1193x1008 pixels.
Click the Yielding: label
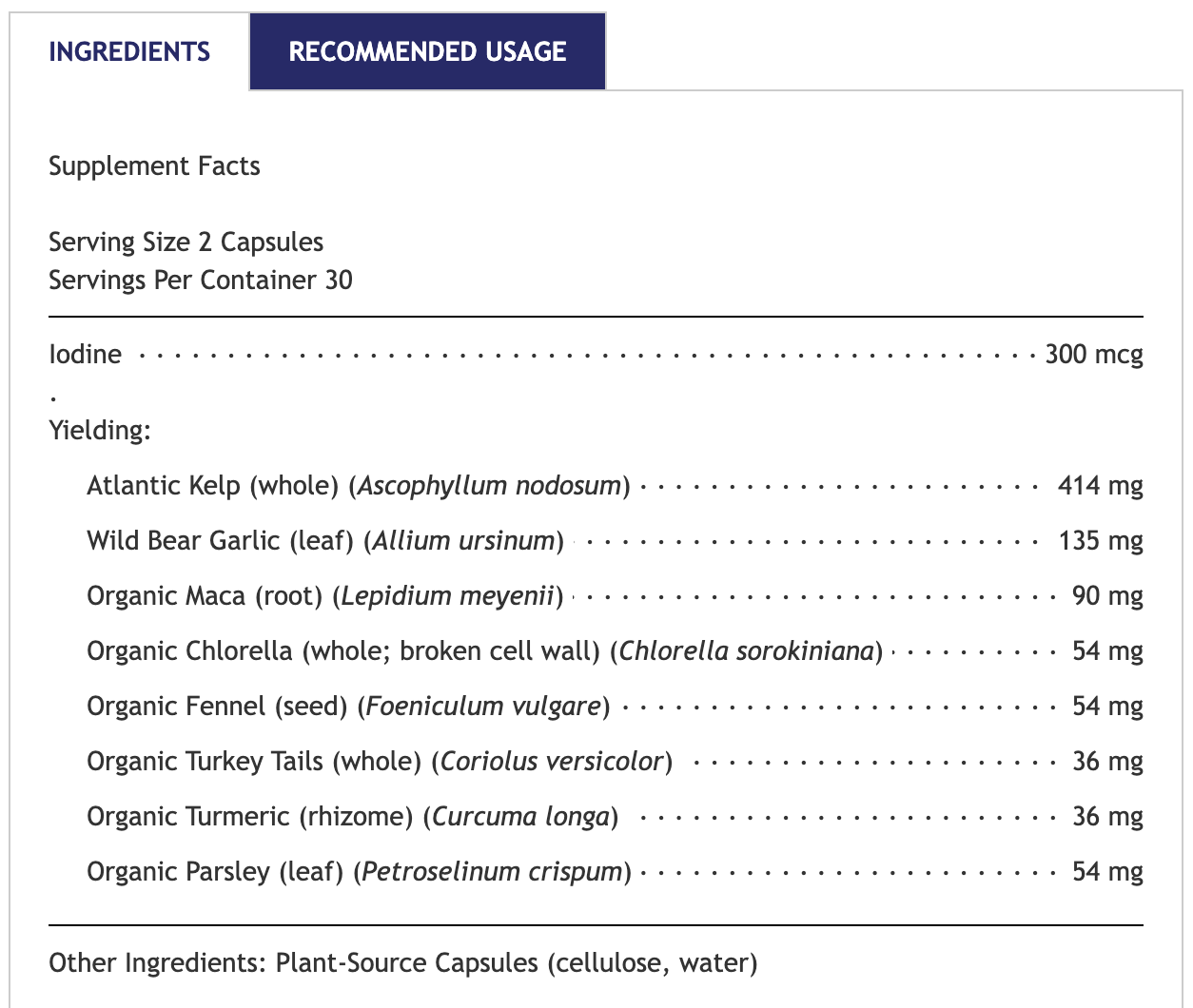tap(100, 431)
